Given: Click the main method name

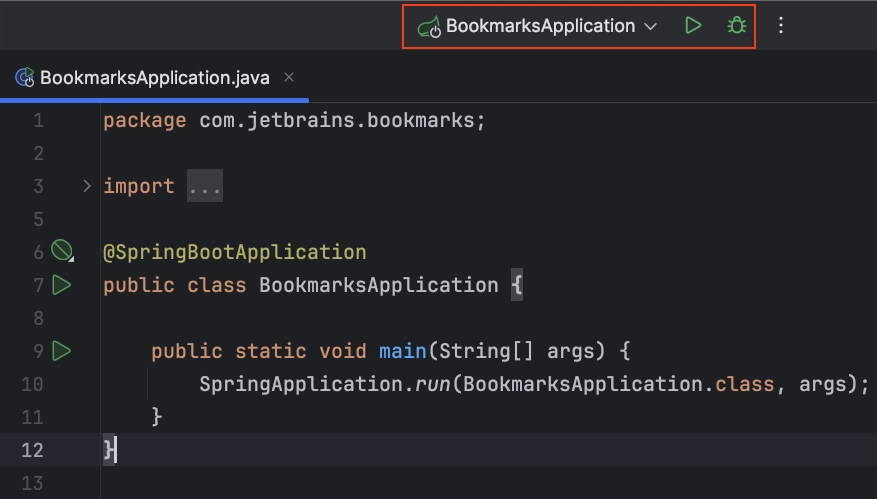Looking at the screenshot, I should 403,351.
